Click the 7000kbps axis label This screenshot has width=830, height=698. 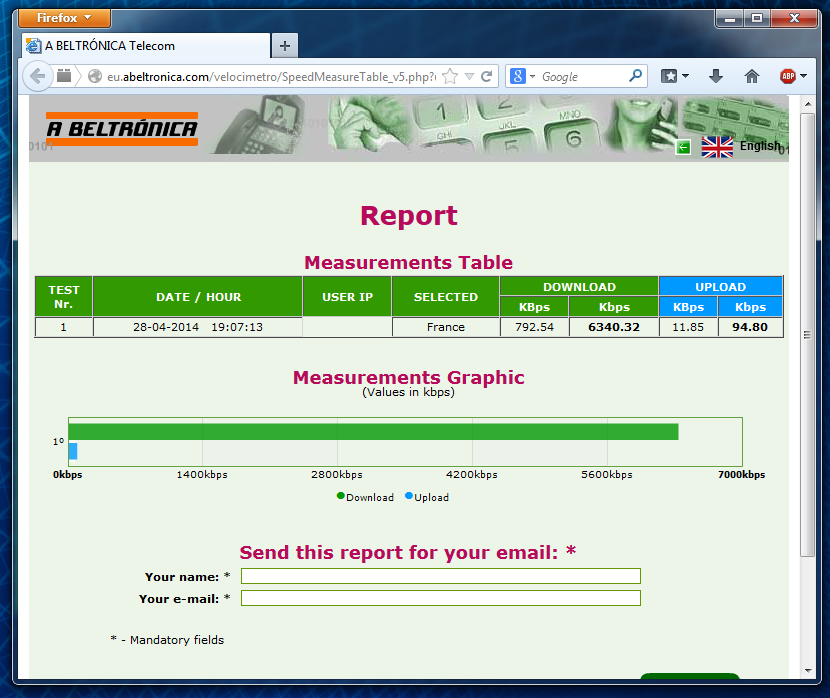click(741, 475)
